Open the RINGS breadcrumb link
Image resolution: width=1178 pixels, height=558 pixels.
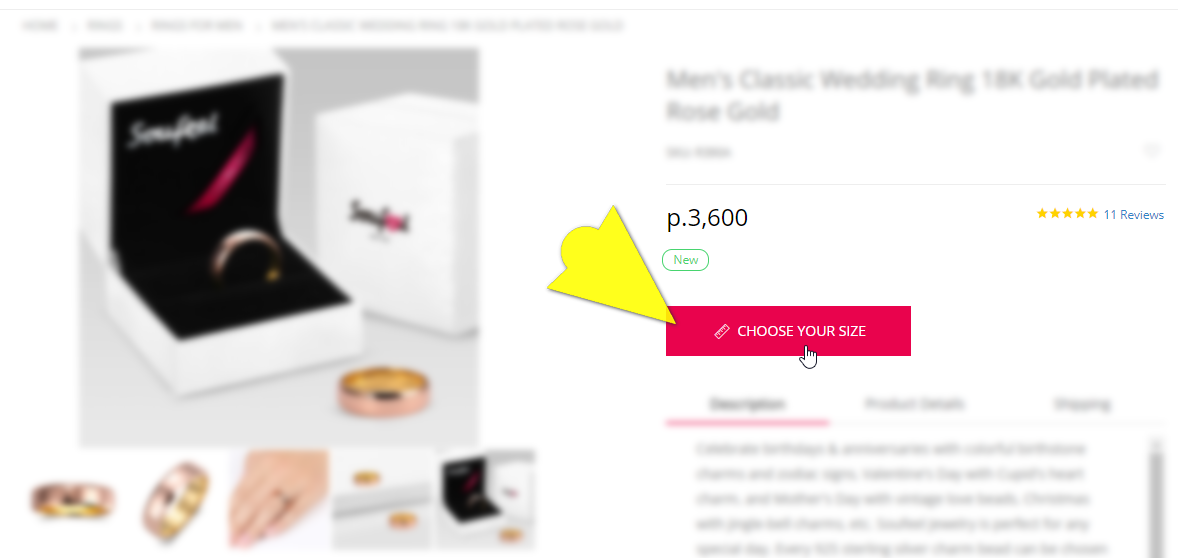click(x=105, y=26)
